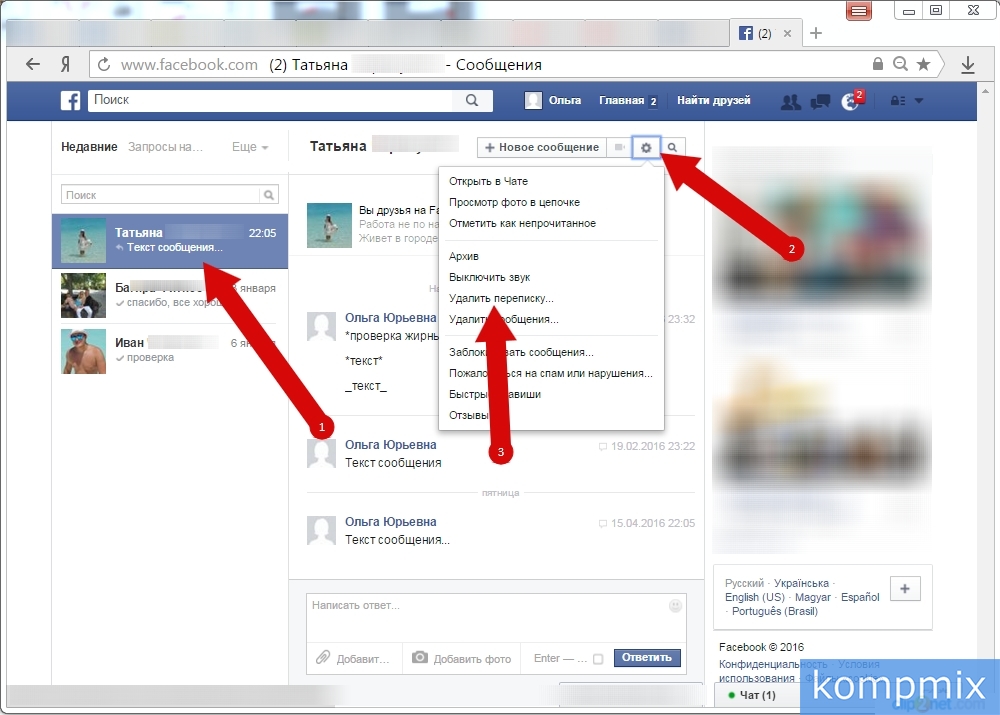Click the address bar lock icon
Viewport: 1000px width, 715px height.
coord(878,64)
